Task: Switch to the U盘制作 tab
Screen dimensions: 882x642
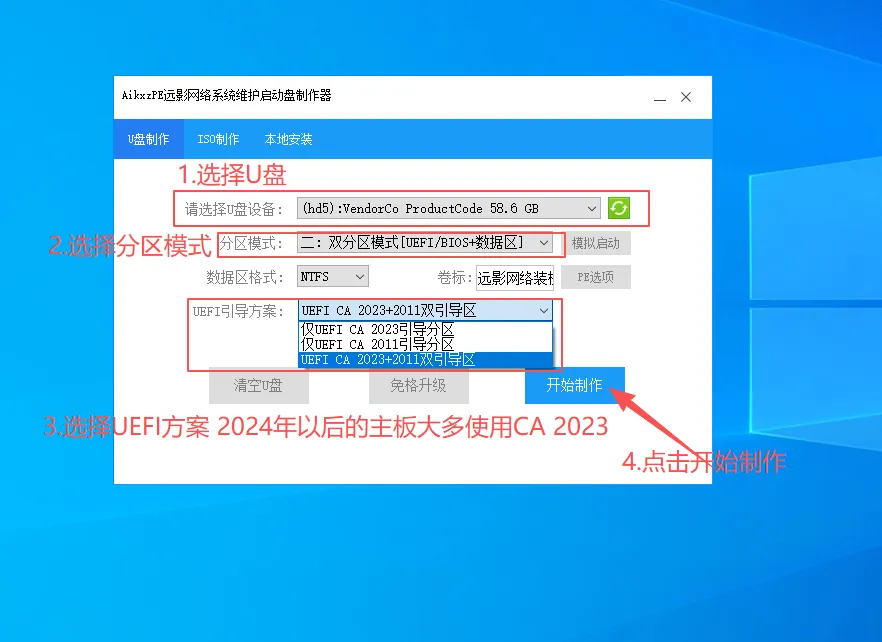Action: pyautogui.click(x=148, y=139)
